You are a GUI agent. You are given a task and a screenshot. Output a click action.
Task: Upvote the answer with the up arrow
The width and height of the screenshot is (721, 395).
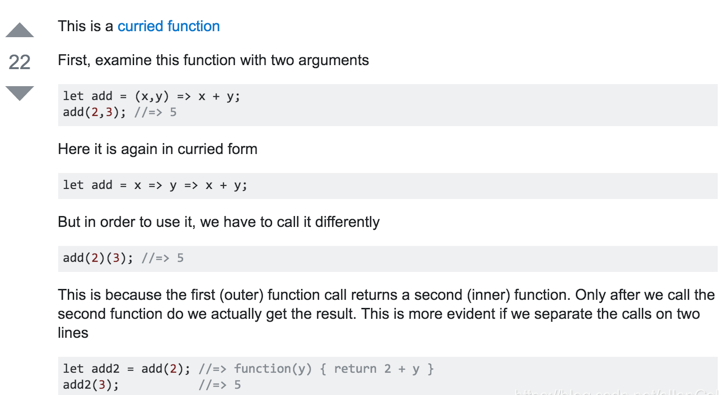tap(19, 30)
